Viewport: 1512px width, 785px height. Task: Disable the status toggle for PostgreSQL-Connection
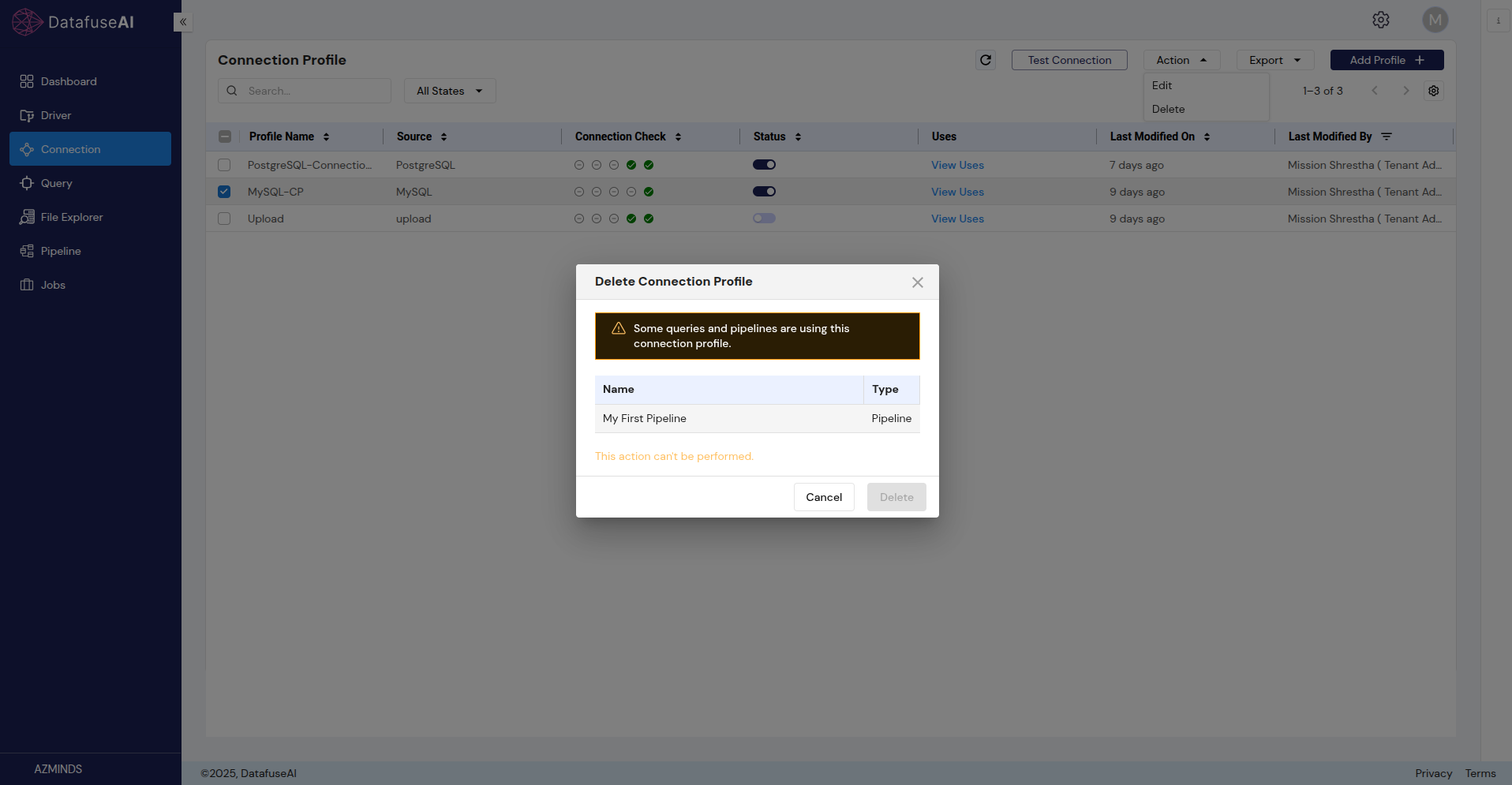coord(763,164)
